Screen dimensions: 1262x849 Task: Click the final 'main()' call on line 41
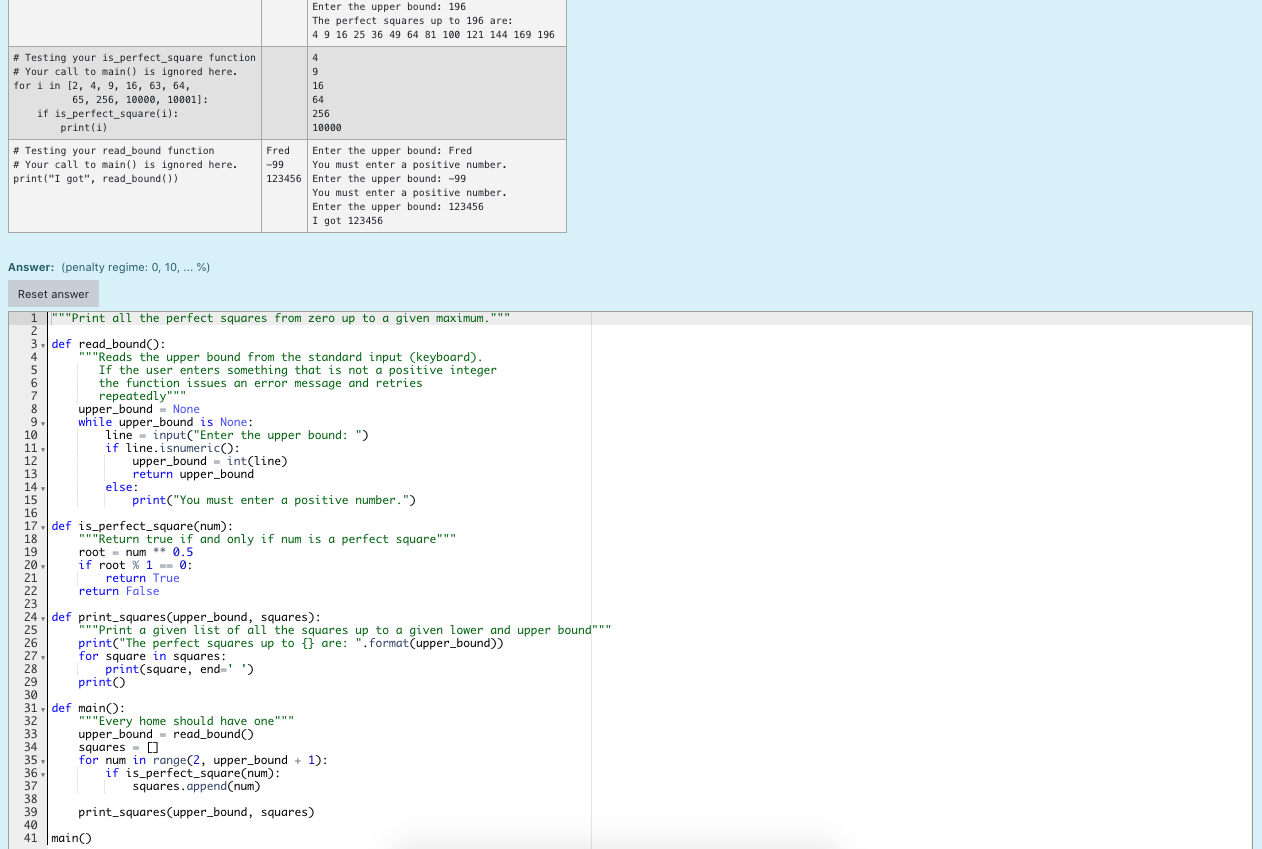coord(71,838)
